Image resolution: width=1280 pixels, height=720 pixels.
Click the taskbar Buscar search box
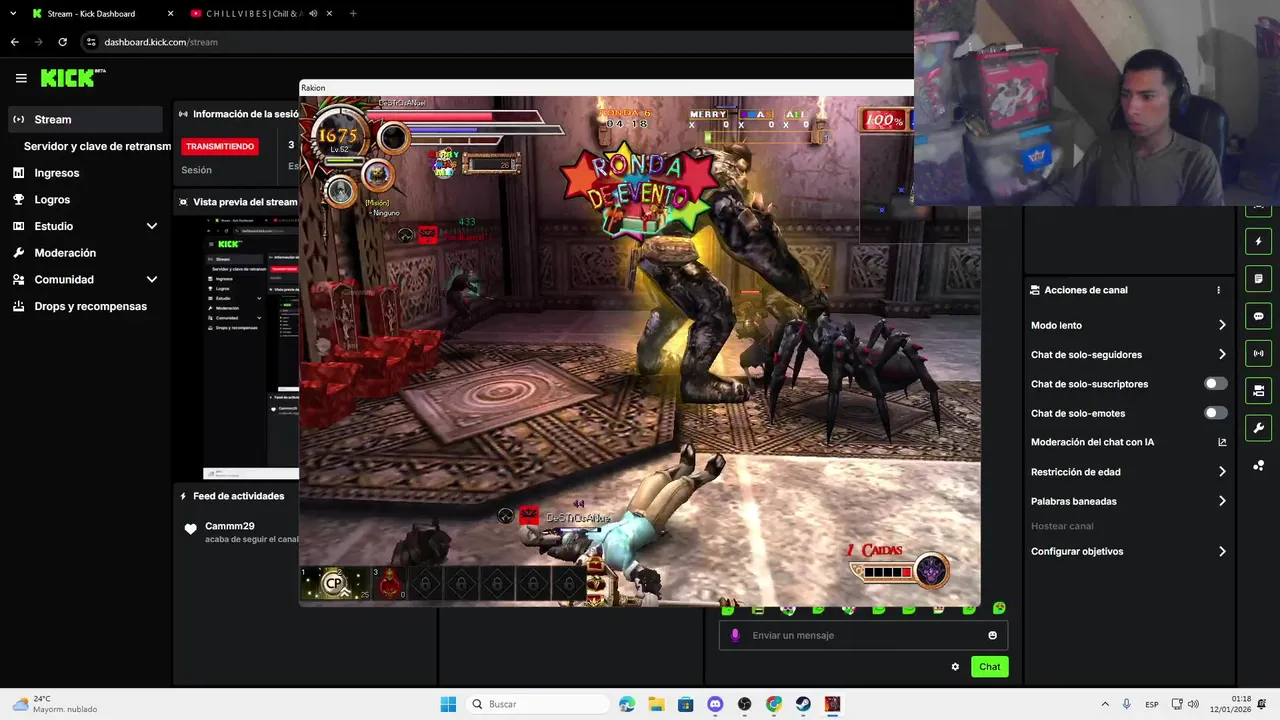click(538, 704)
